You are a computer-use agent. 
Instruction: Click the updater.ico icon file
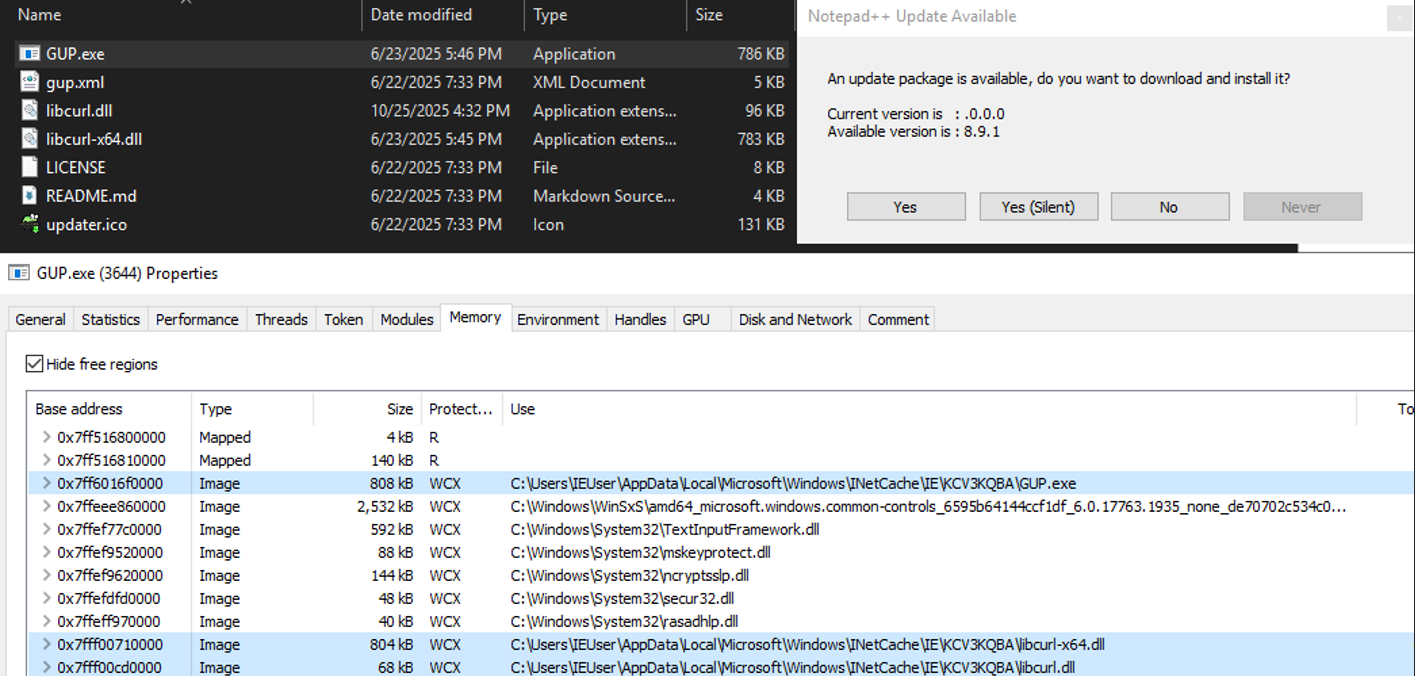pyautogui.click(x=30, y=224)
